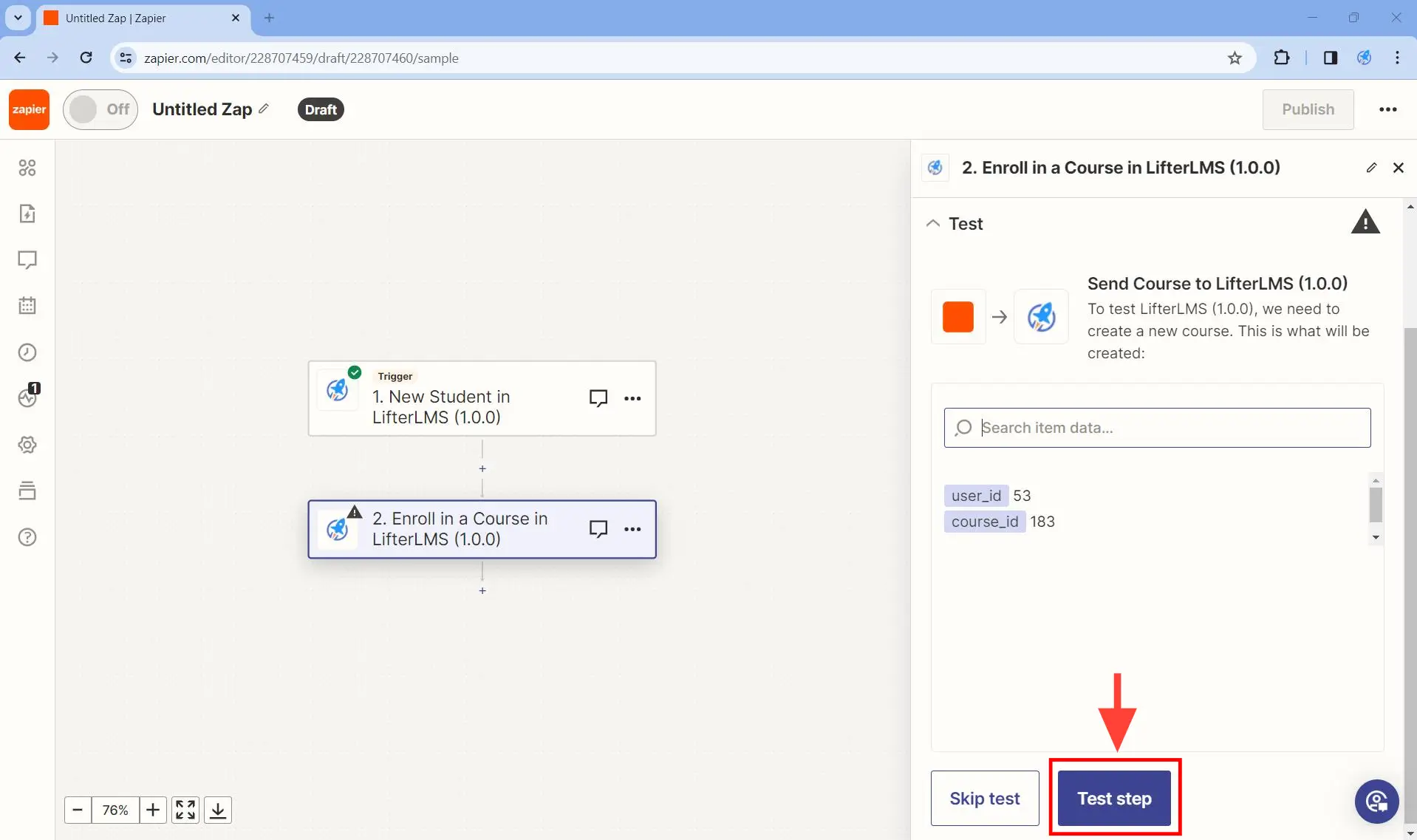1417x840 pixels.
Task: Add comment on the Enroll in a Course step
Action: pos(598,529)
